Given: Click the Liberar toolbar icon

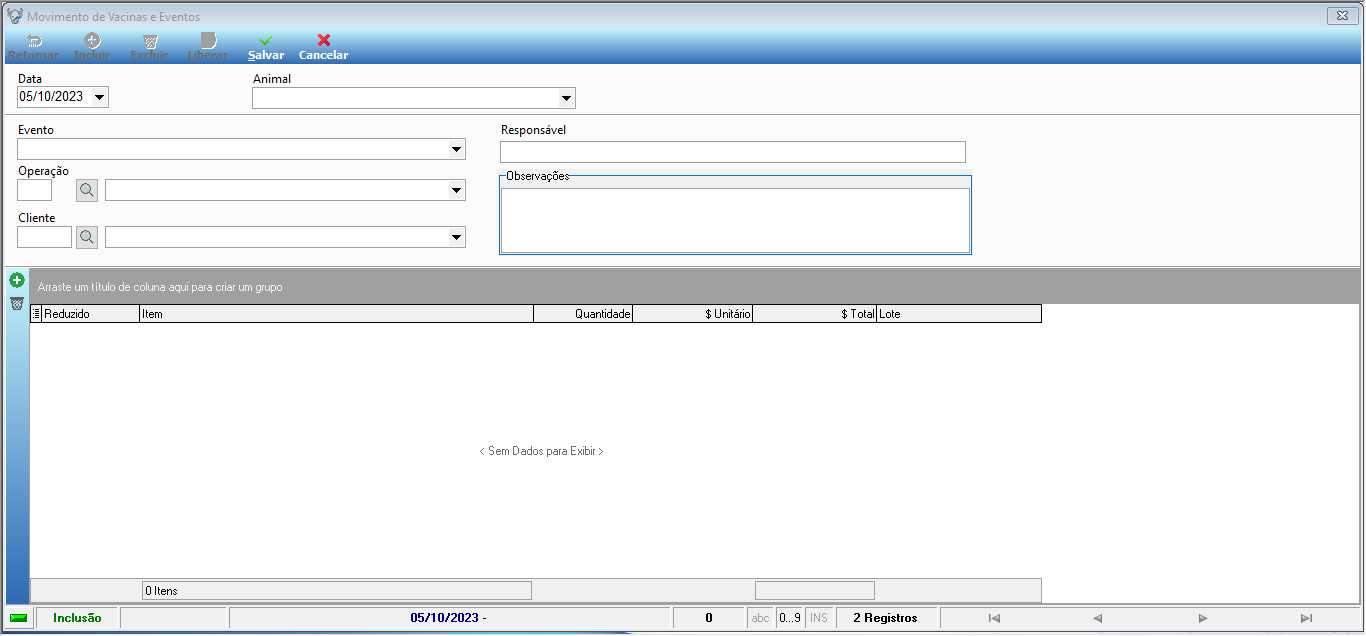Looking at the screenshot, I should coord(208,41).
